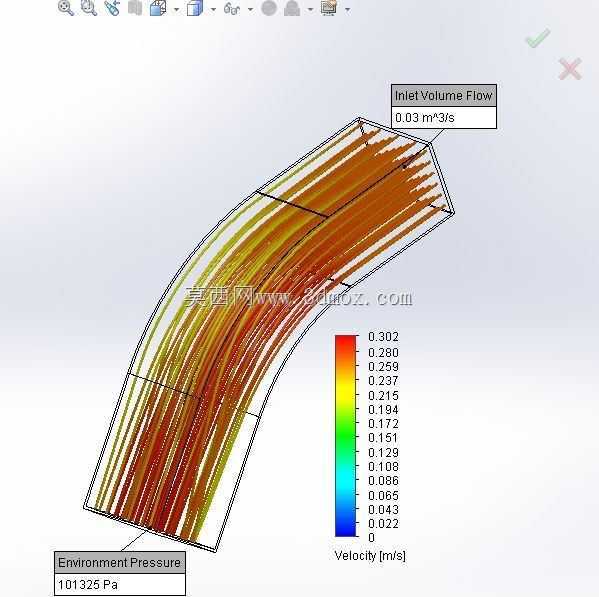Click the legend maximum value 0.302
Viewport: 599px width, 597px height.
pyautogui.click(x=383, y=337)
